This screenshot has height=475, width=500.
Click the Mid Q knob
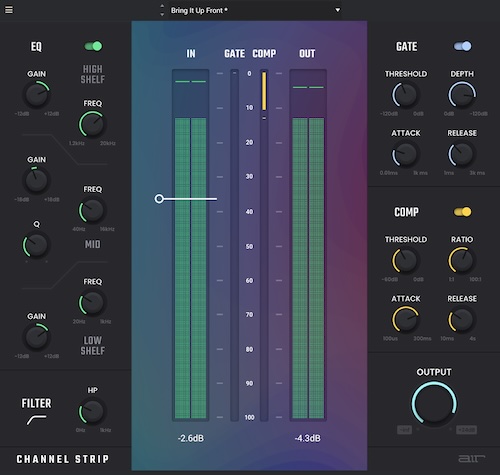(x=36, y=245)
